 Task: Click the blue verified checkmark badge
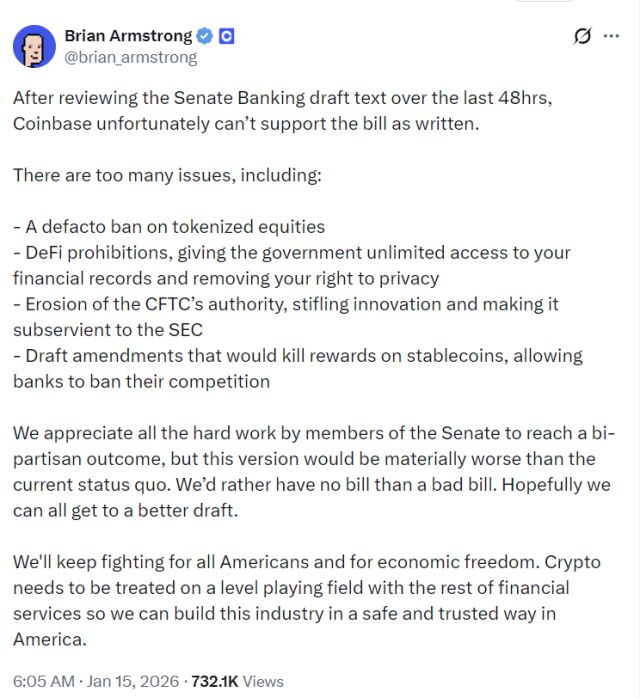(206, 36)
